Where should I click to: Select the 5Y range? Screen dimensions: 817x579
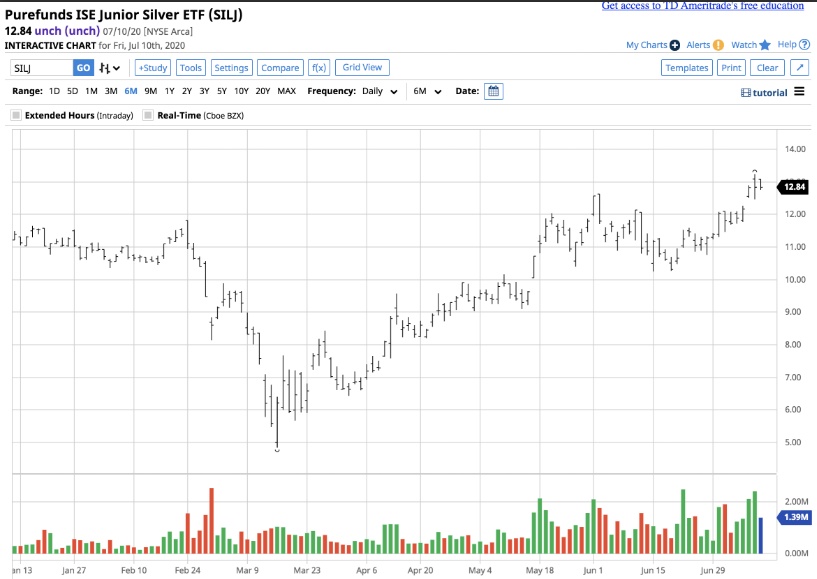point(222,91)
